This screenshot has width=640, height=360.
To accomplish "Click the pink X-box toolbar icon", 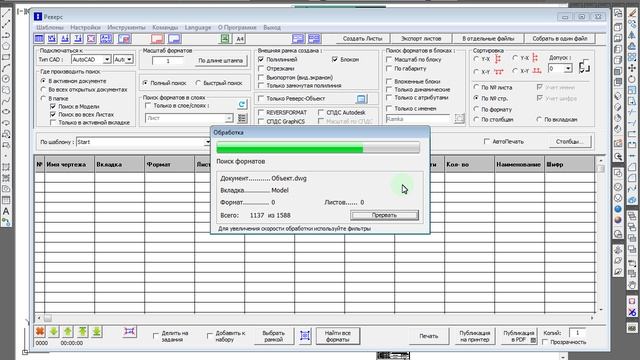I will click(x=91, y=39).
